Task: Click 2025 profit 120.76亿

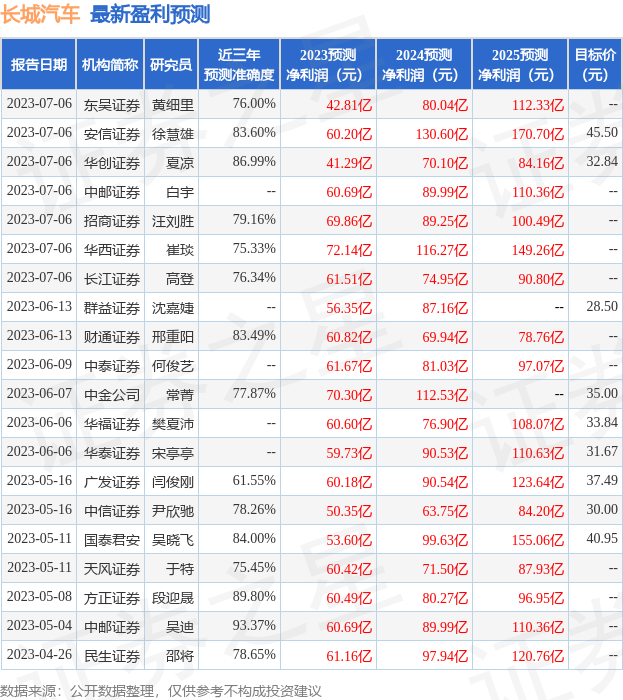Action: coord(538,656)
